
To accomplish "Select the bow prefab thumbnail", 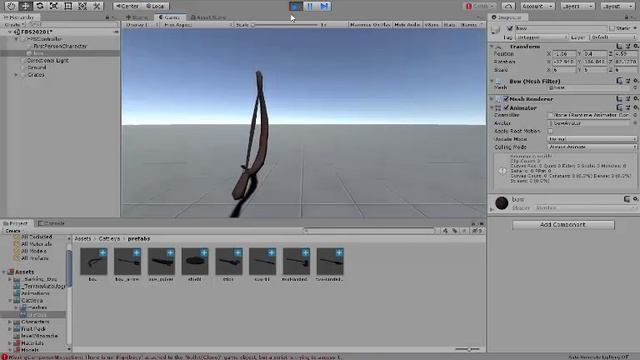I will coord(93,261).
